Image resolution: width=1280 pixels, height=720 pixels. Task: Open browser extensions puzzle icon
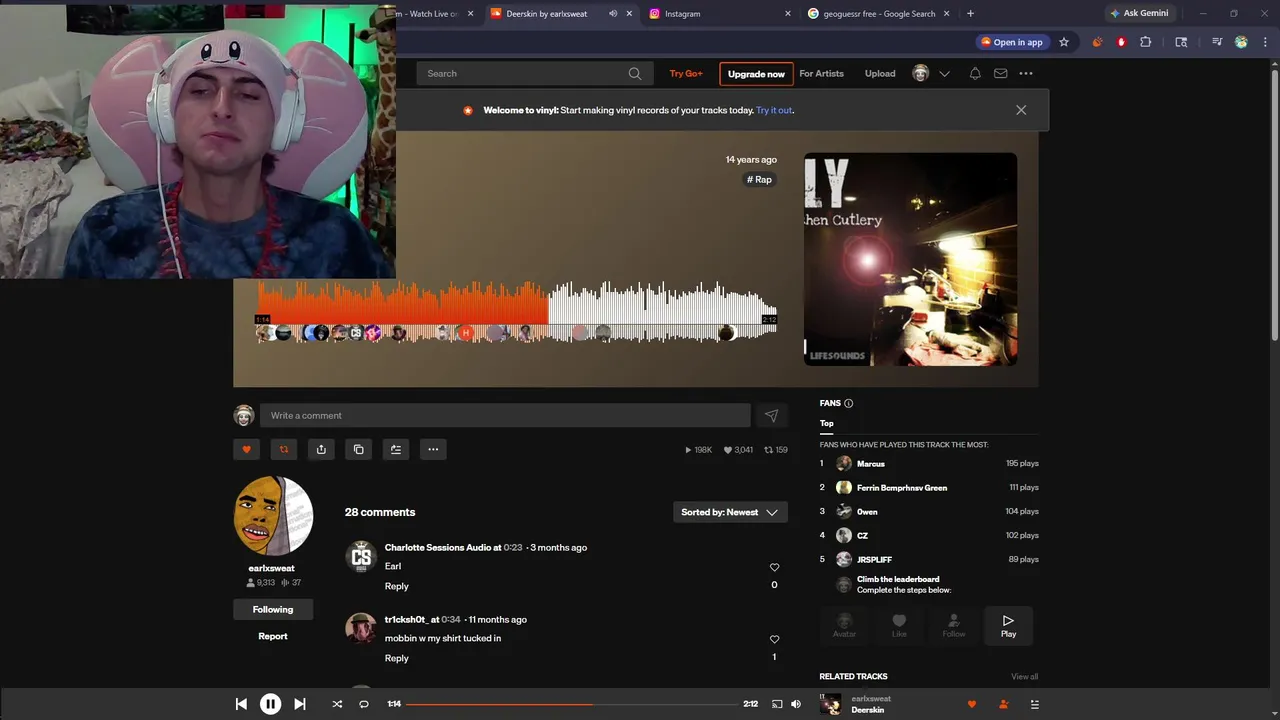click(1146, 42)
